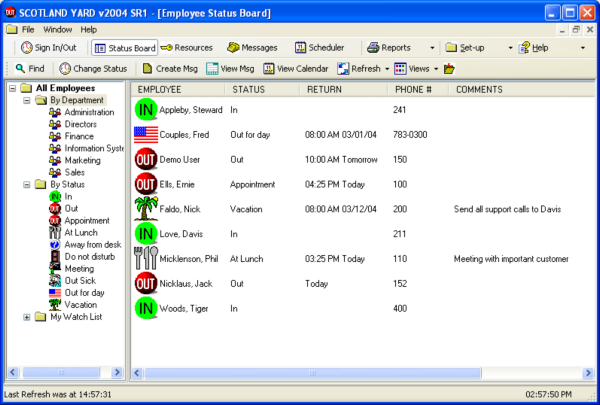
Task: Click the IN icon beside Love, Davis
Action: 146,234
